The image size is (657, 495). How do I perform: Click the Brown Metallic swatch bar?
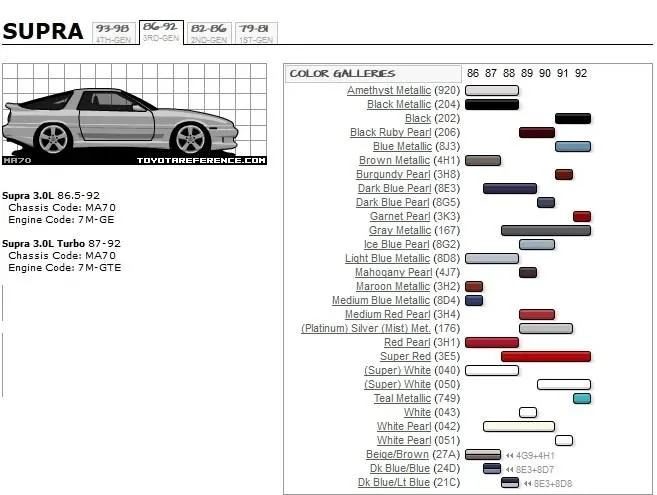483,161
